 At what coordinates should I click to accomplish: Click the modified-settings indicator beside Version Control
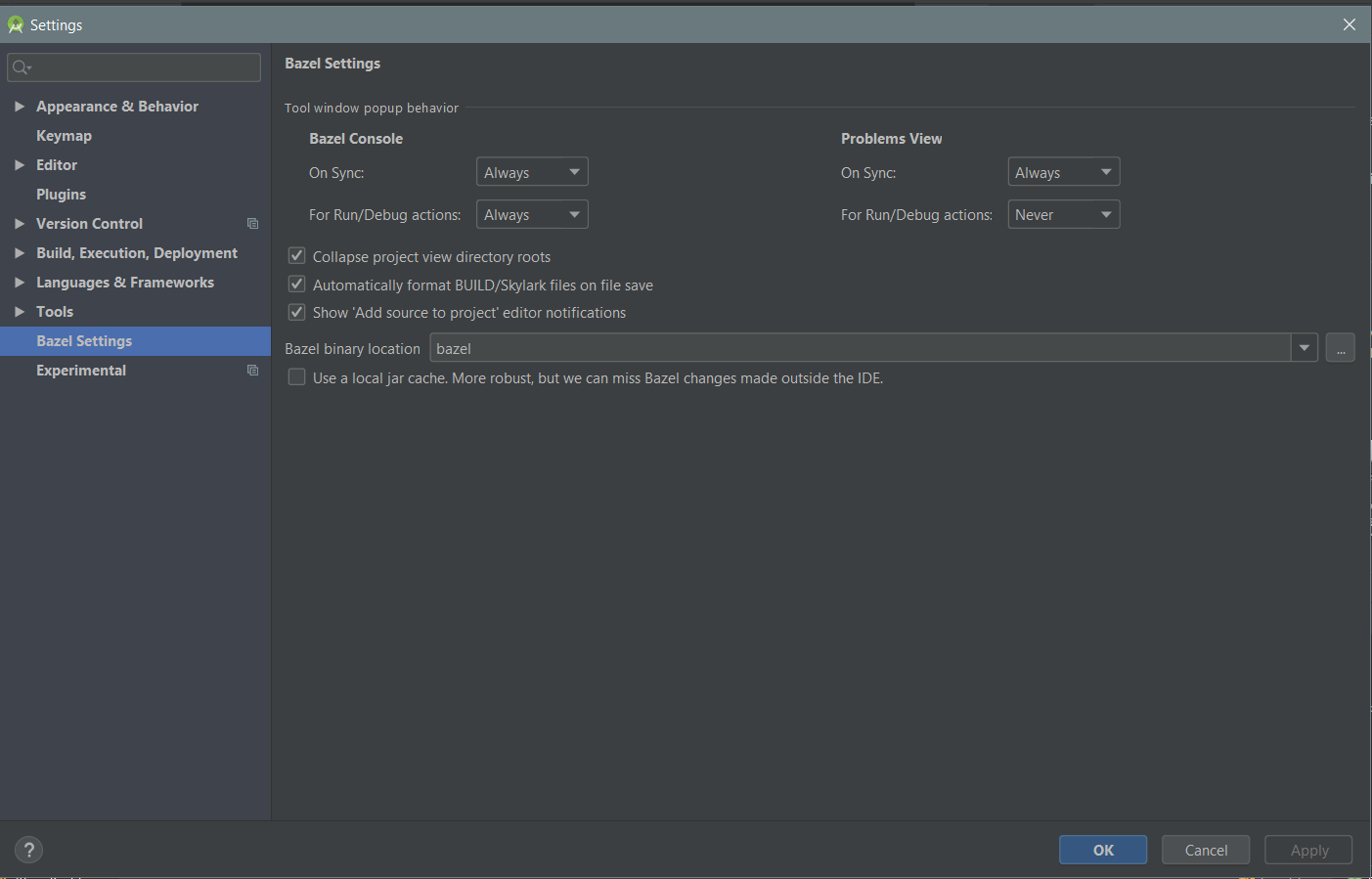pos(252,223)
